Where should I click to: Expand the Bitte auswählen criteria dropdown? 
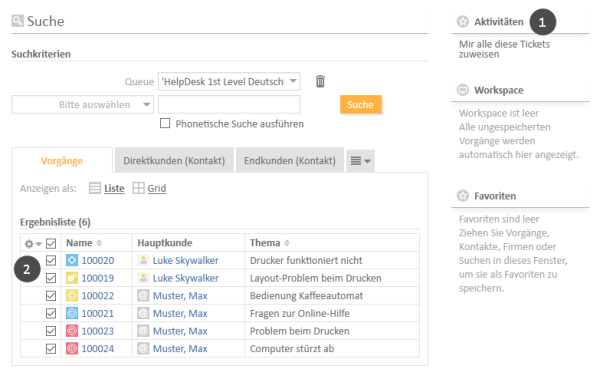tap(83, 105)
